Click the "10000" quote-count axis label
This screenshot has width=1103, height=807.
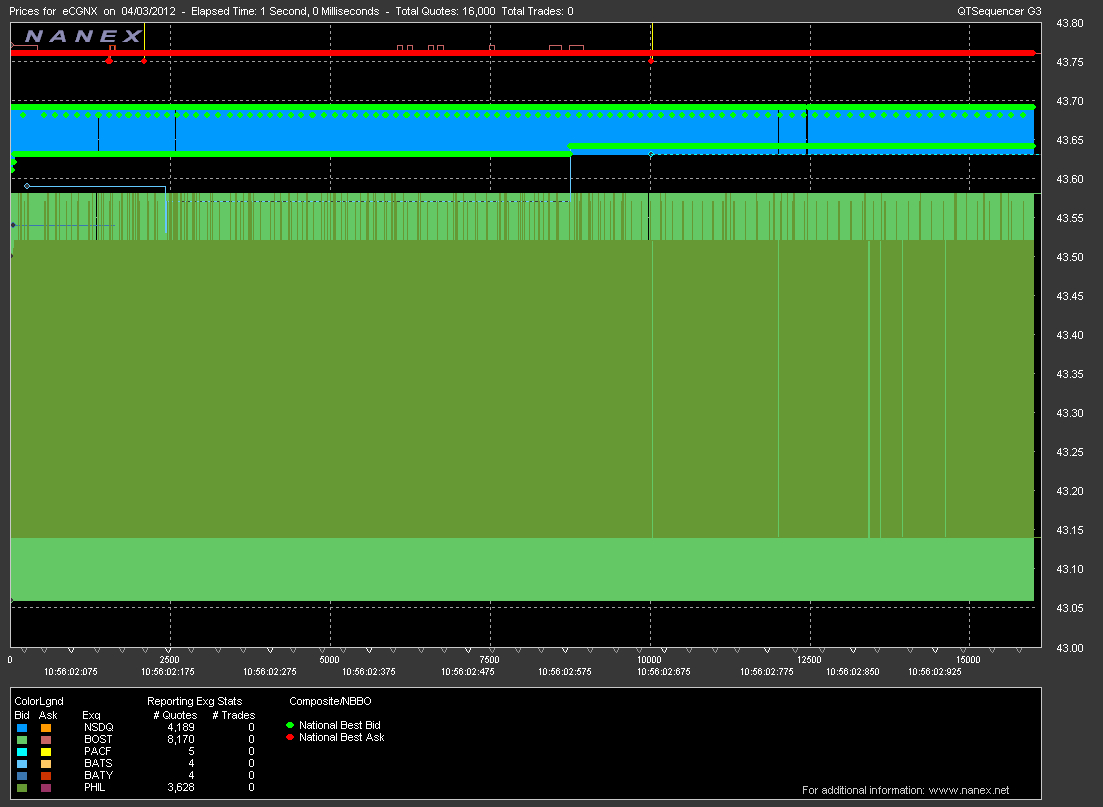pyautogui.click(x=649, y=660)
